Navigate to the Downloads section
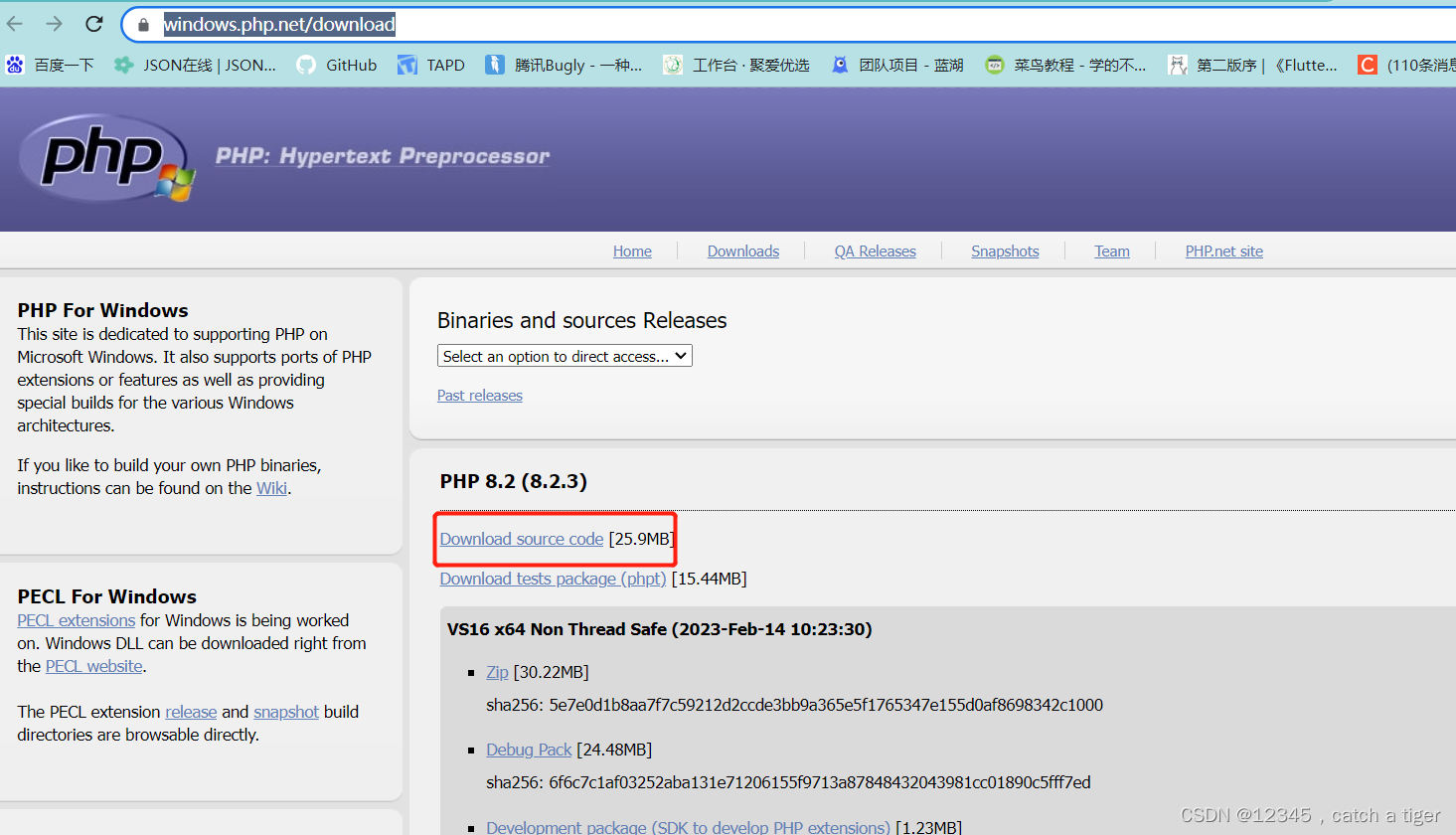The image size is (1456, 835). tap(742, 250)
